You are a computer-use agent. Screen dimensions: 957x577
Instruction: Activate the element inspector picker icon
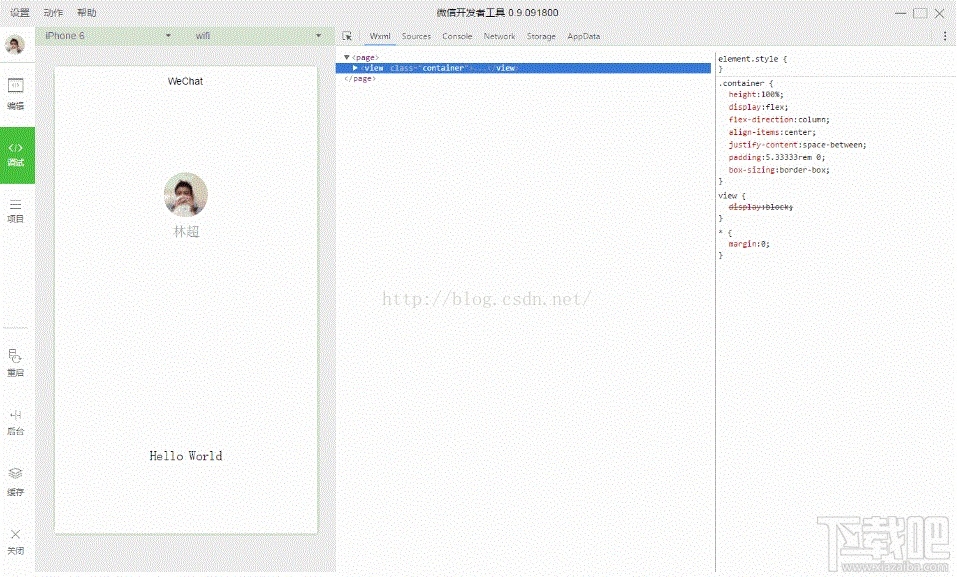[347, 37]
